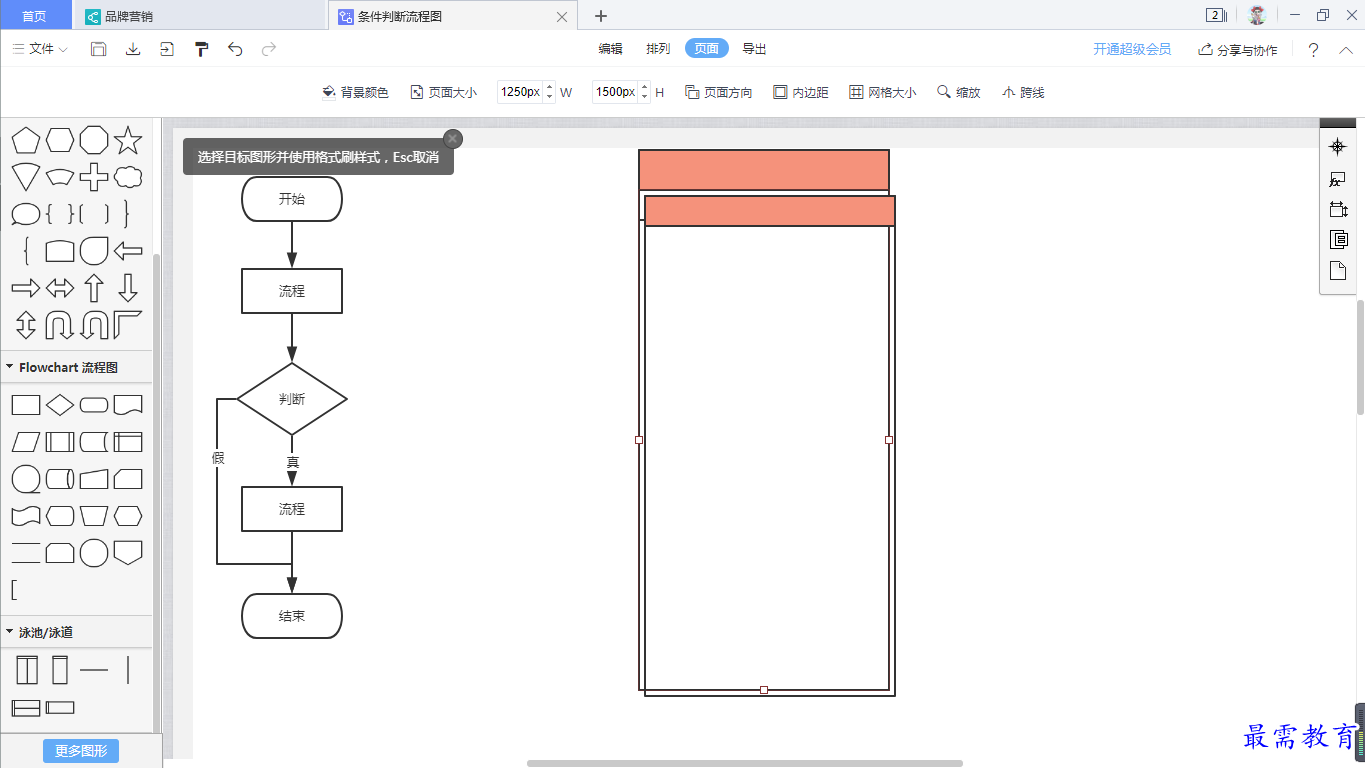The height and width of the screenshot is (768, 1365).
Task: Collapse the Flowchart 流程图 section
Action: pyautogui.click(x=10, y=367)
